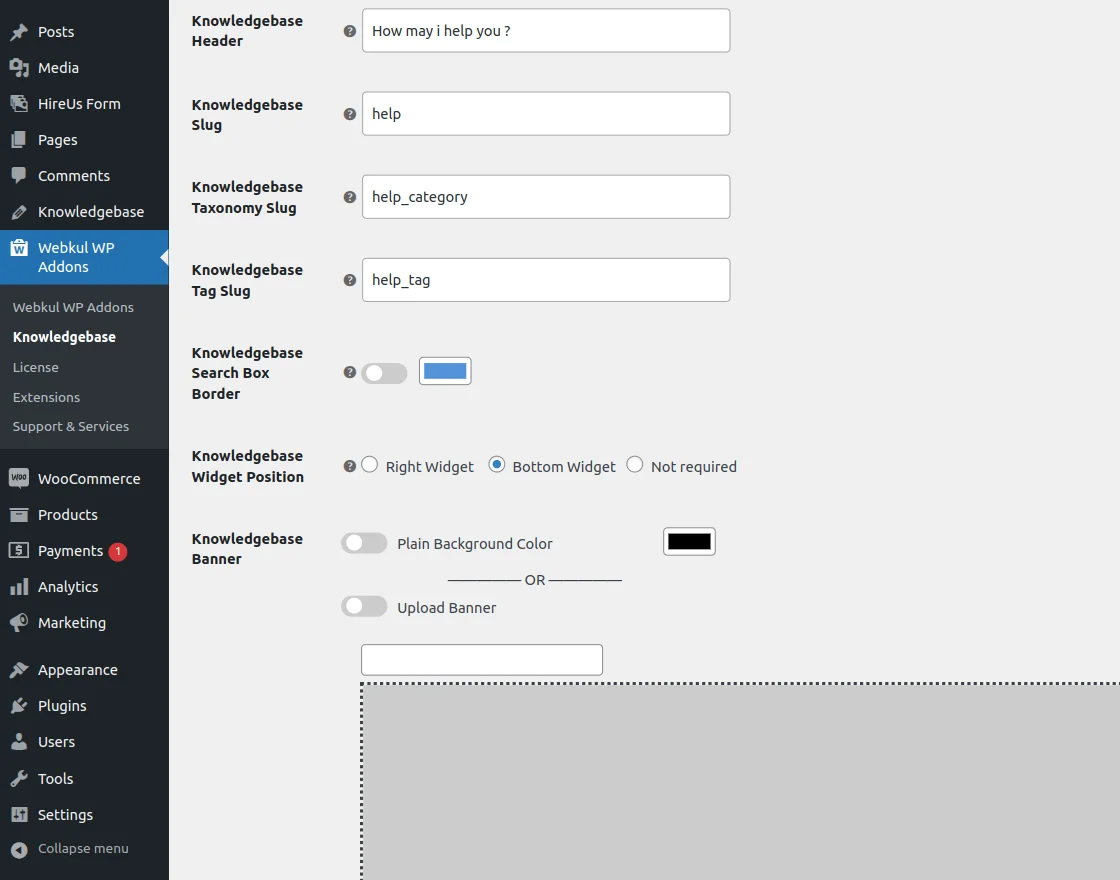Open the Settings menu
Viewport: 1120px width, 880px height.
(65, 814)
